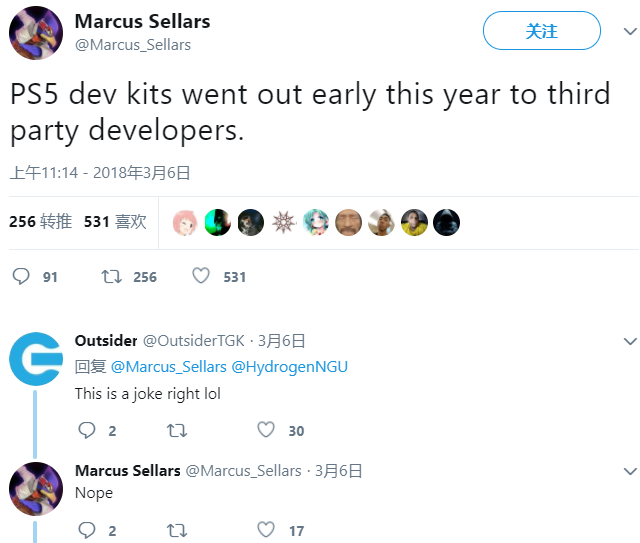The image size is (640, 543).
Task: Retweet the 'Nope' reply tweet
Action: click(176, 530)
